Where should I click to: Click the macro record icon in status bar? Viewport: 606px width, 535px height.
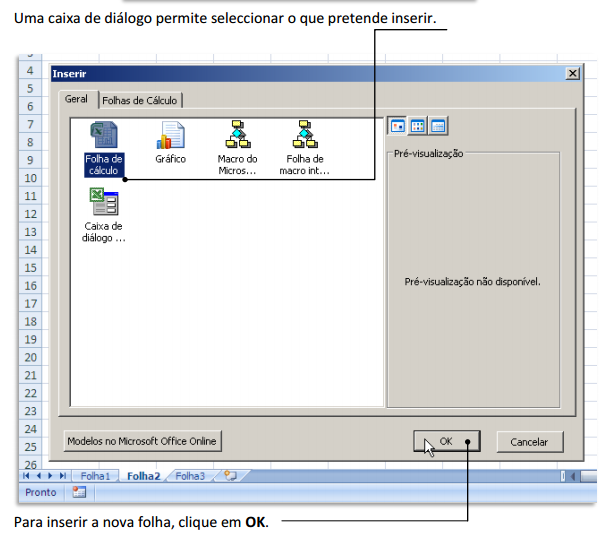(x=79, y=492)
